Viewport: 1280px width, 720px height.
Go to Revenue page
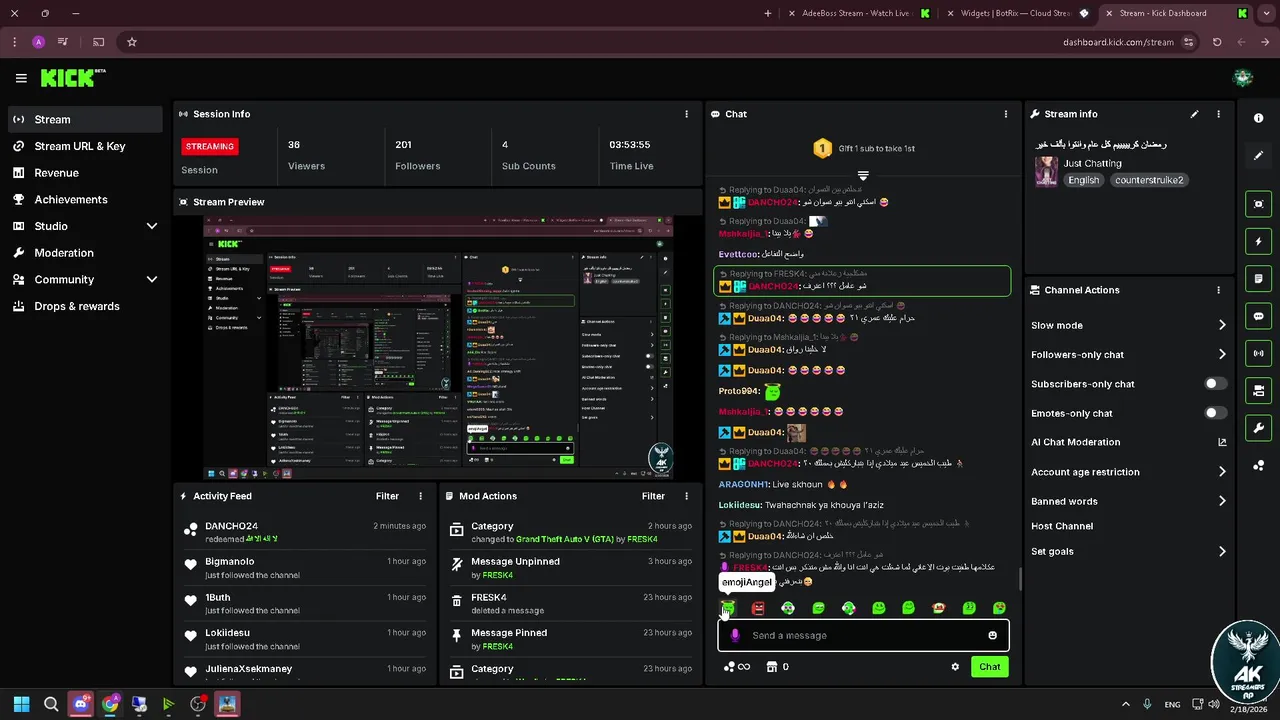point(85,173)
